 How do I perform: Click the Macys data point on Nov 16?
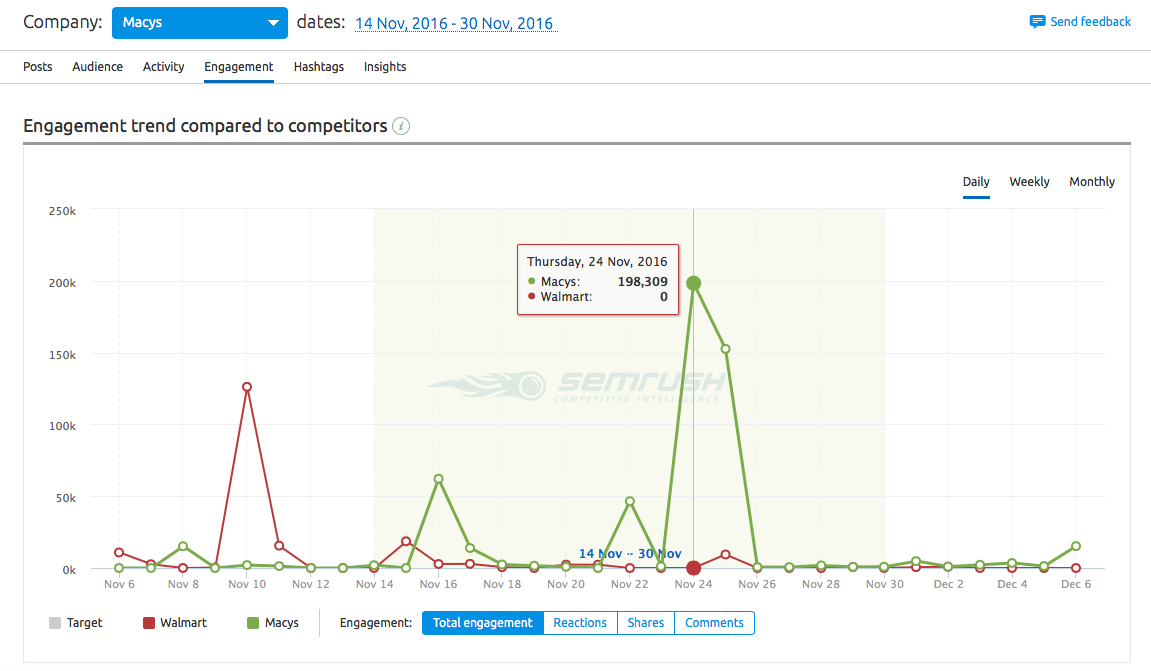coord(438,479)
